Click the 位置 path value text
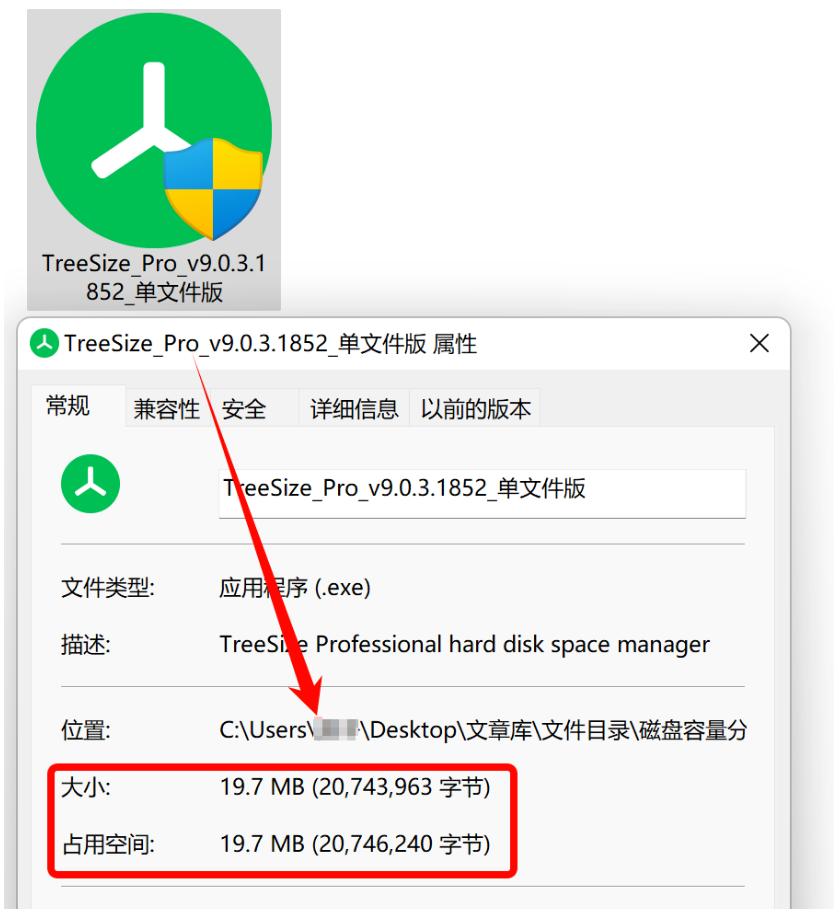Screen dimensions: 839x909 coord(482,730)
